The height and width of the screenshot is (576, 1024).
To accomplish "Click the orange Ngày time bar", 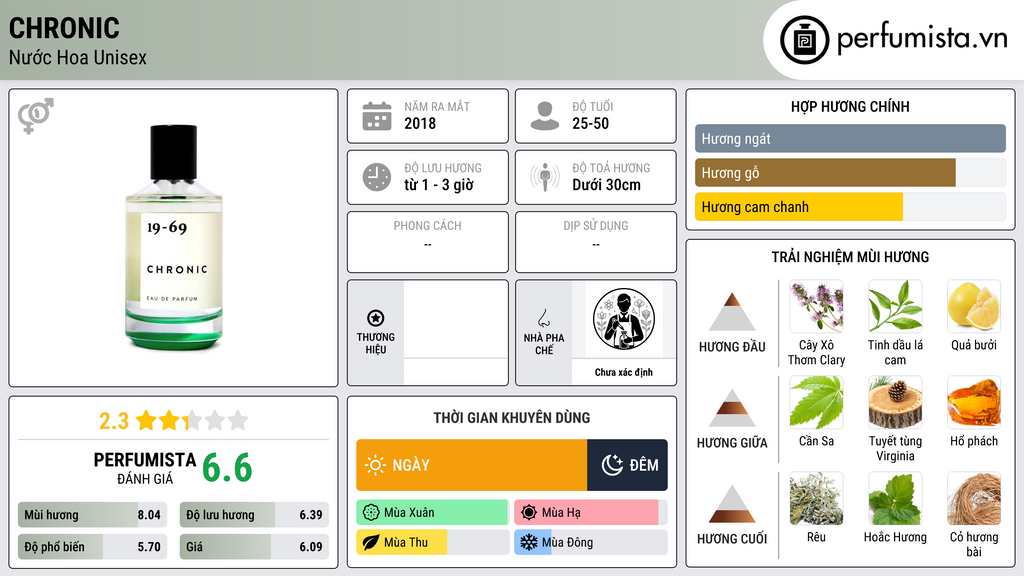I will tap(472, 465).
